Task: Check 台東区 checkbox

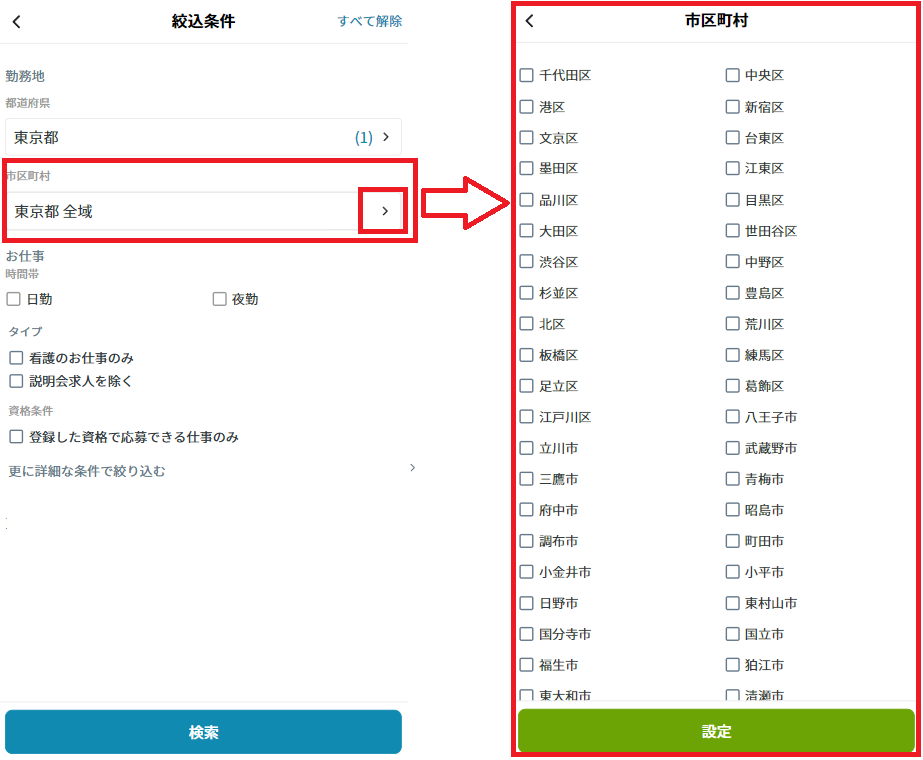Action: click(732, 138)
